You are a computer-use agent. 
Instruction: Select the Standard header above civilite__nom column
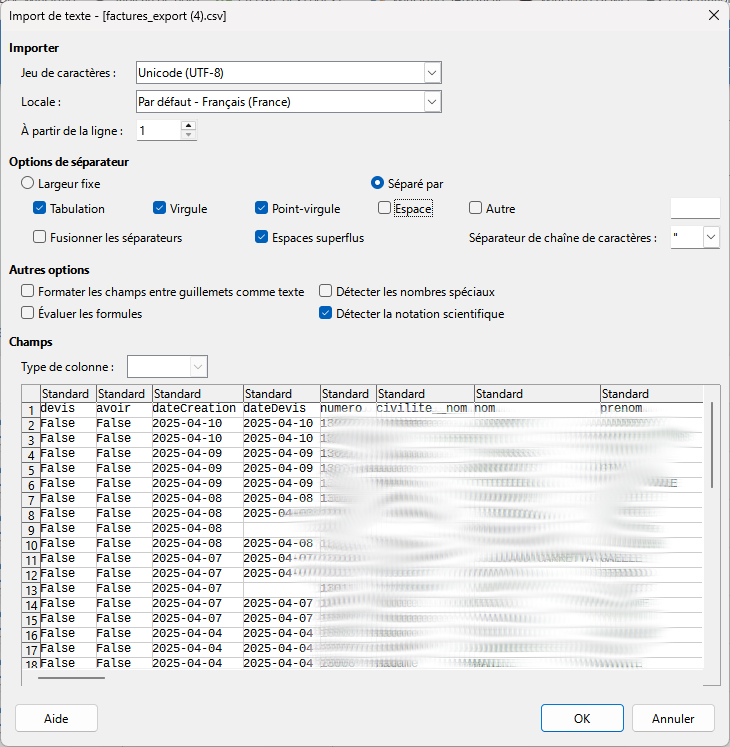click(426, 394)
